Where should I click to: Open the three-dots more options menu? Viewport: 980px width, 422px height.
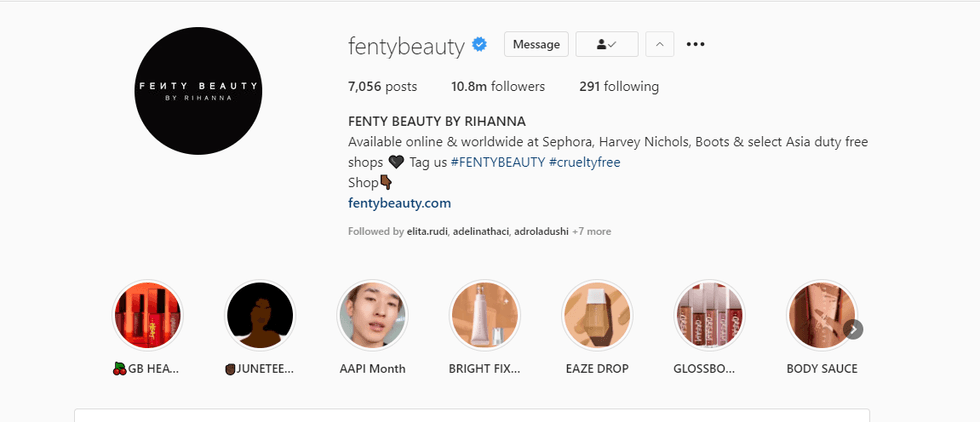(x=696, y=44)
